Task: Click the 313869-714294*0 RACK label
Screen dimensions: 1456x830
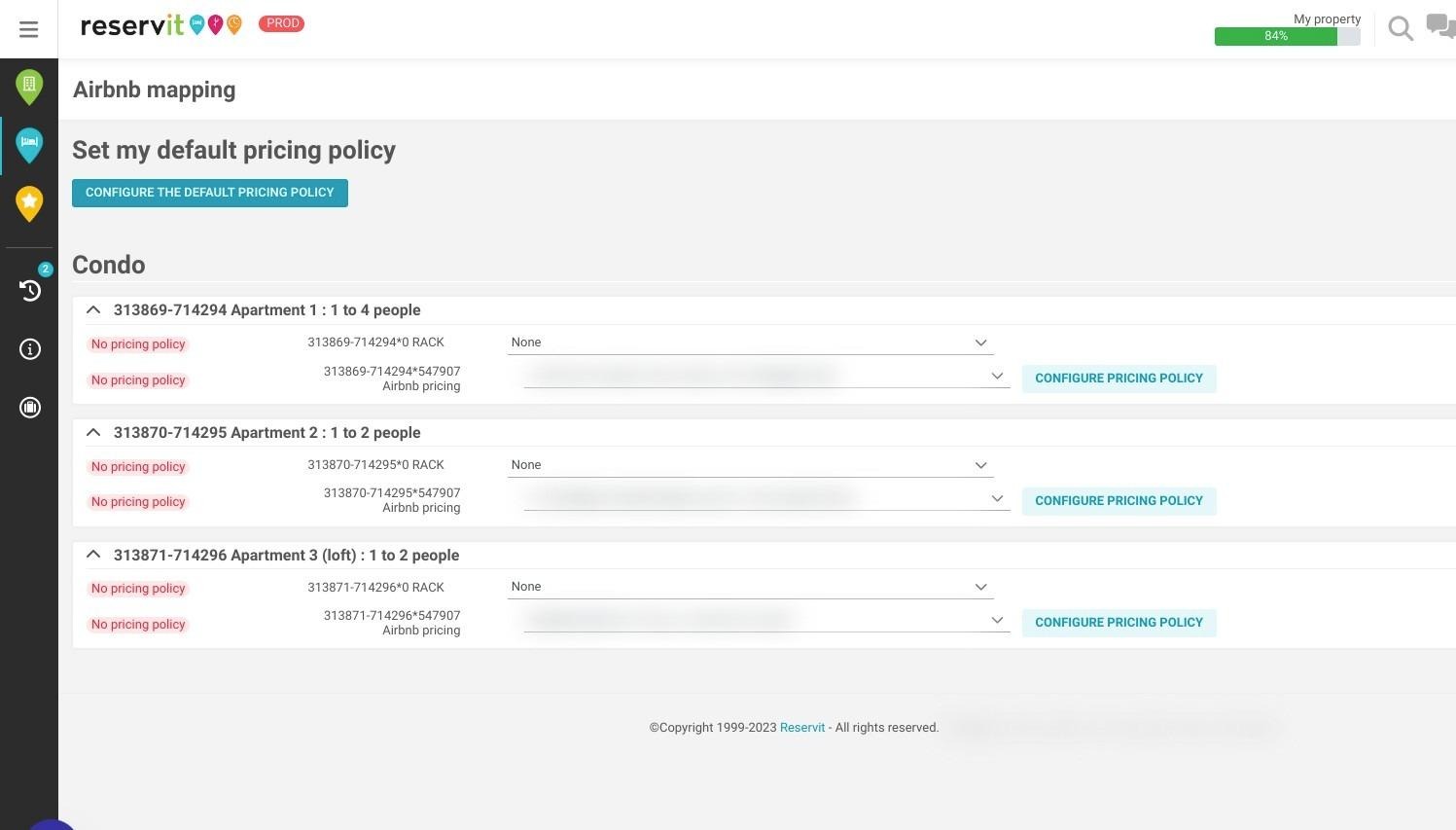Action: (375, 343)
